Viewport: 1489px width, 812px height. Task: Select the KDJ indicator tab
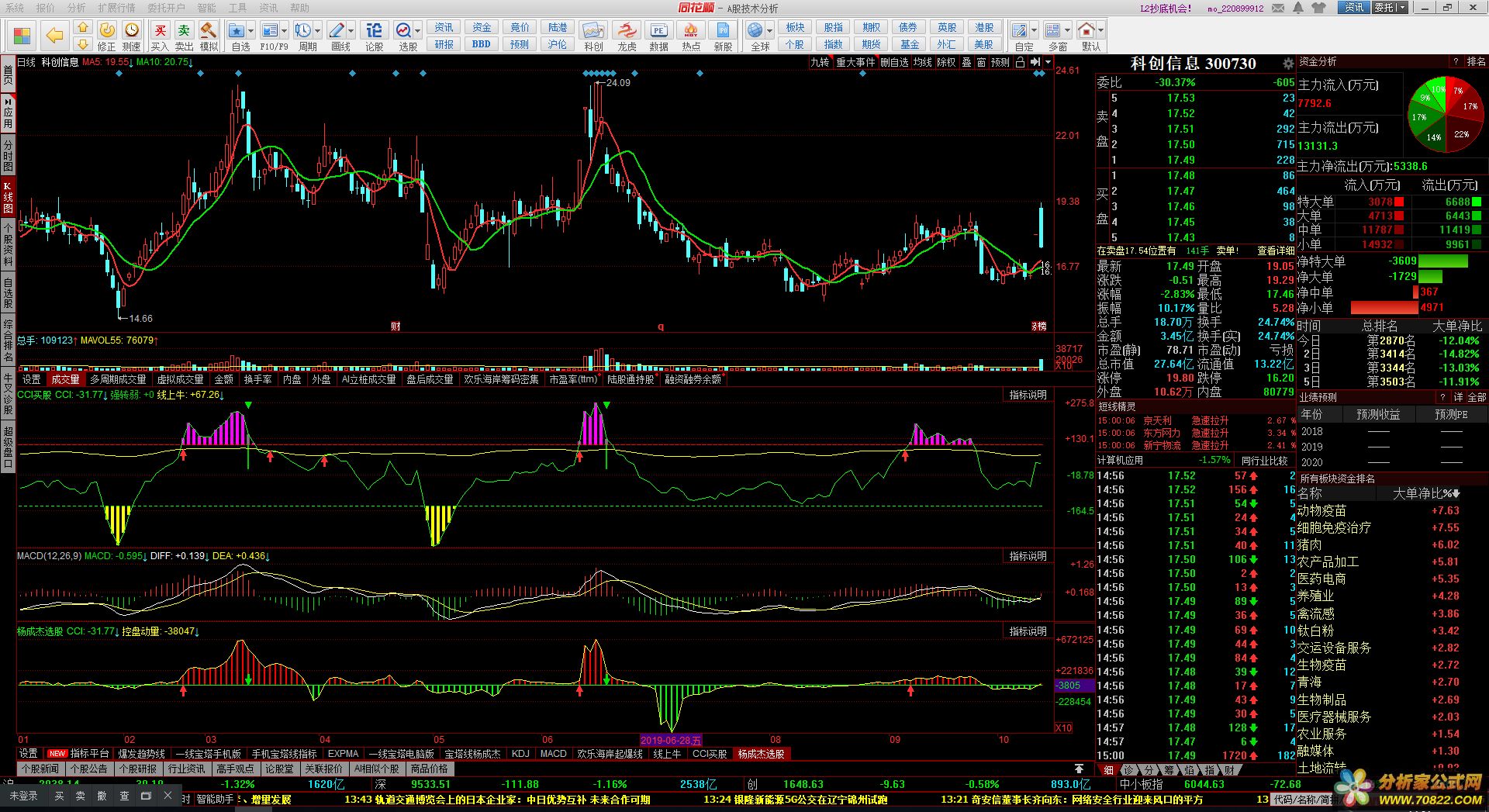point(520,754)
